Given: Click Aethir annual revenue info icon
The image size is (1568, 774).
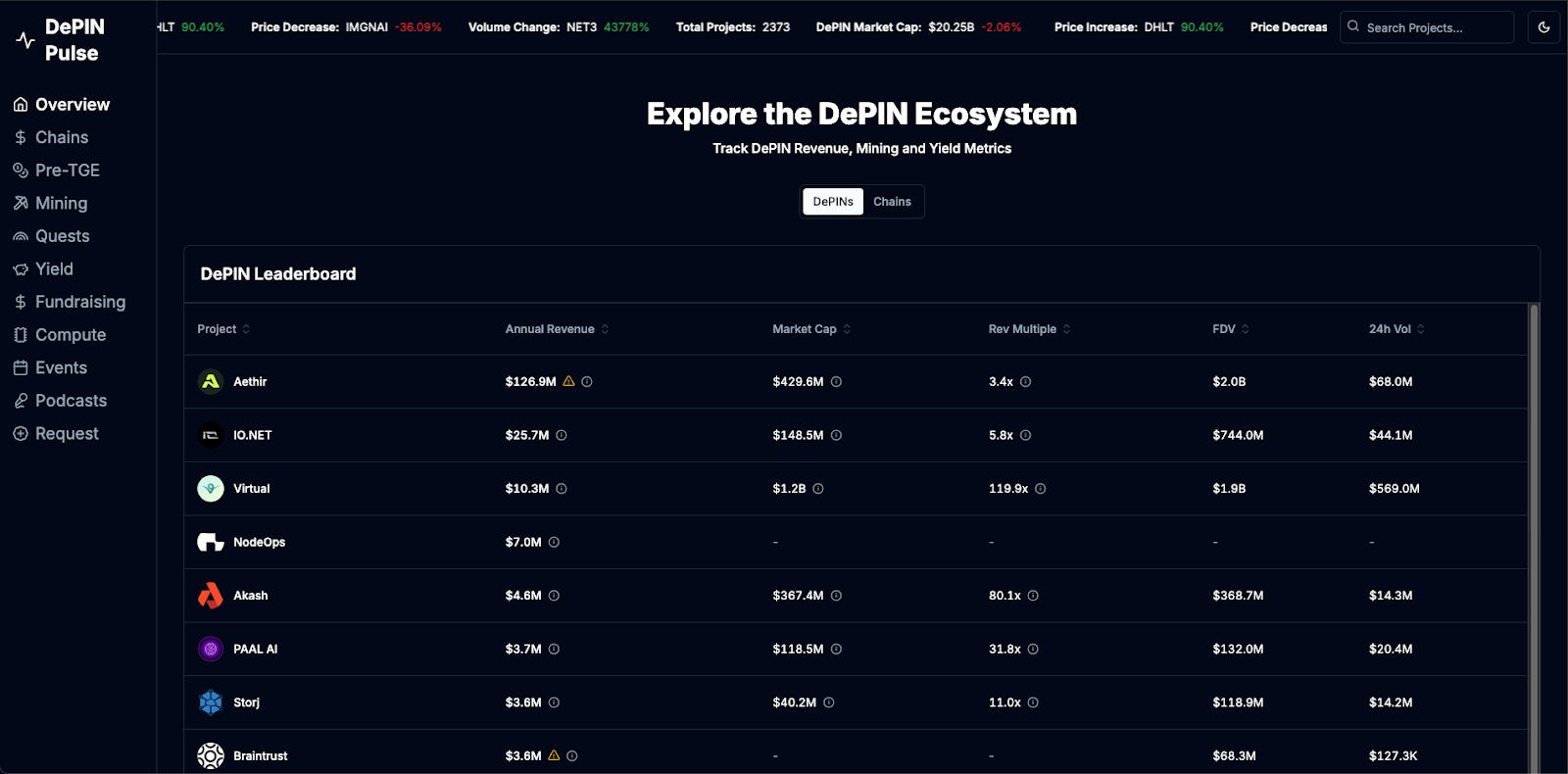Looking at the screenshot, I should 587,382.
